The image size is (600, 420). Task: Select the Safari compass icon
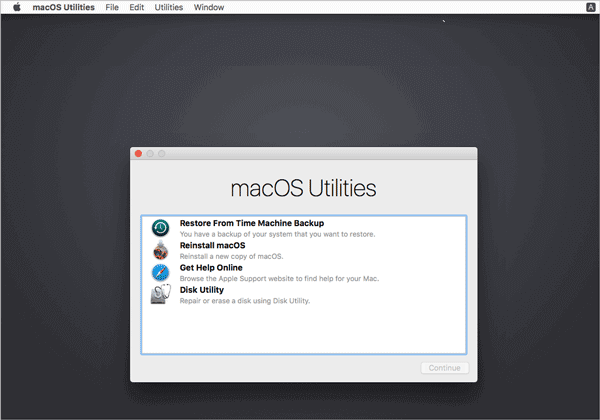coord(160,272)
